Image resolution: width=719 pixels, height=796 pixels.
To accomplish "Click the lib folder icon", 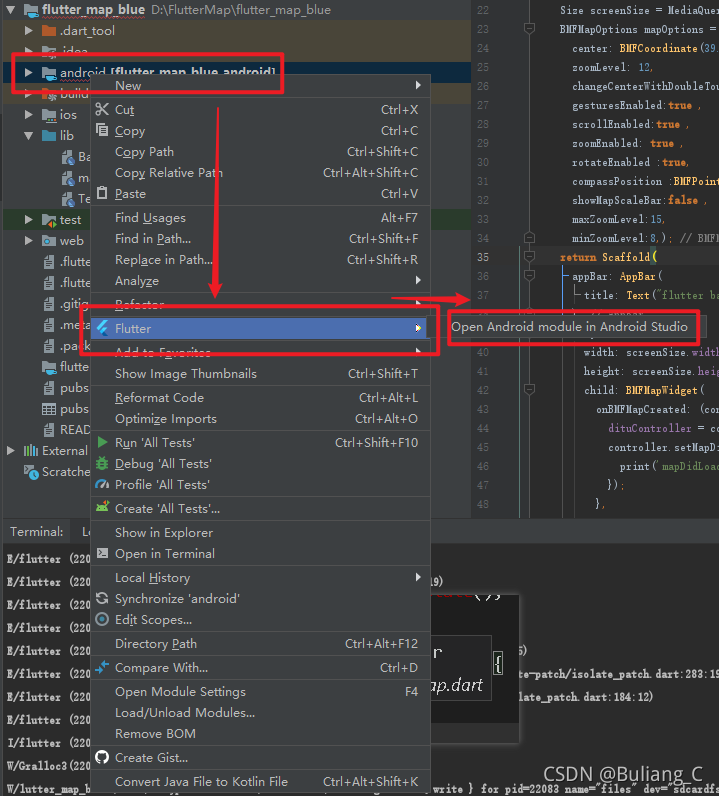I will pos(49,136).
